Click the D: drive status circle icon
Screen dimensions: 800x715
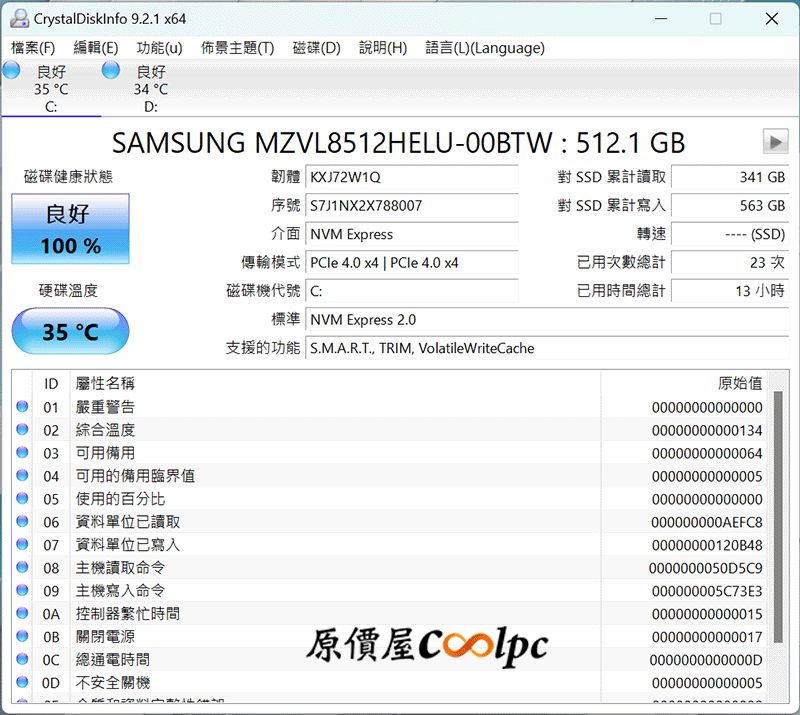[x=111, y=70]
